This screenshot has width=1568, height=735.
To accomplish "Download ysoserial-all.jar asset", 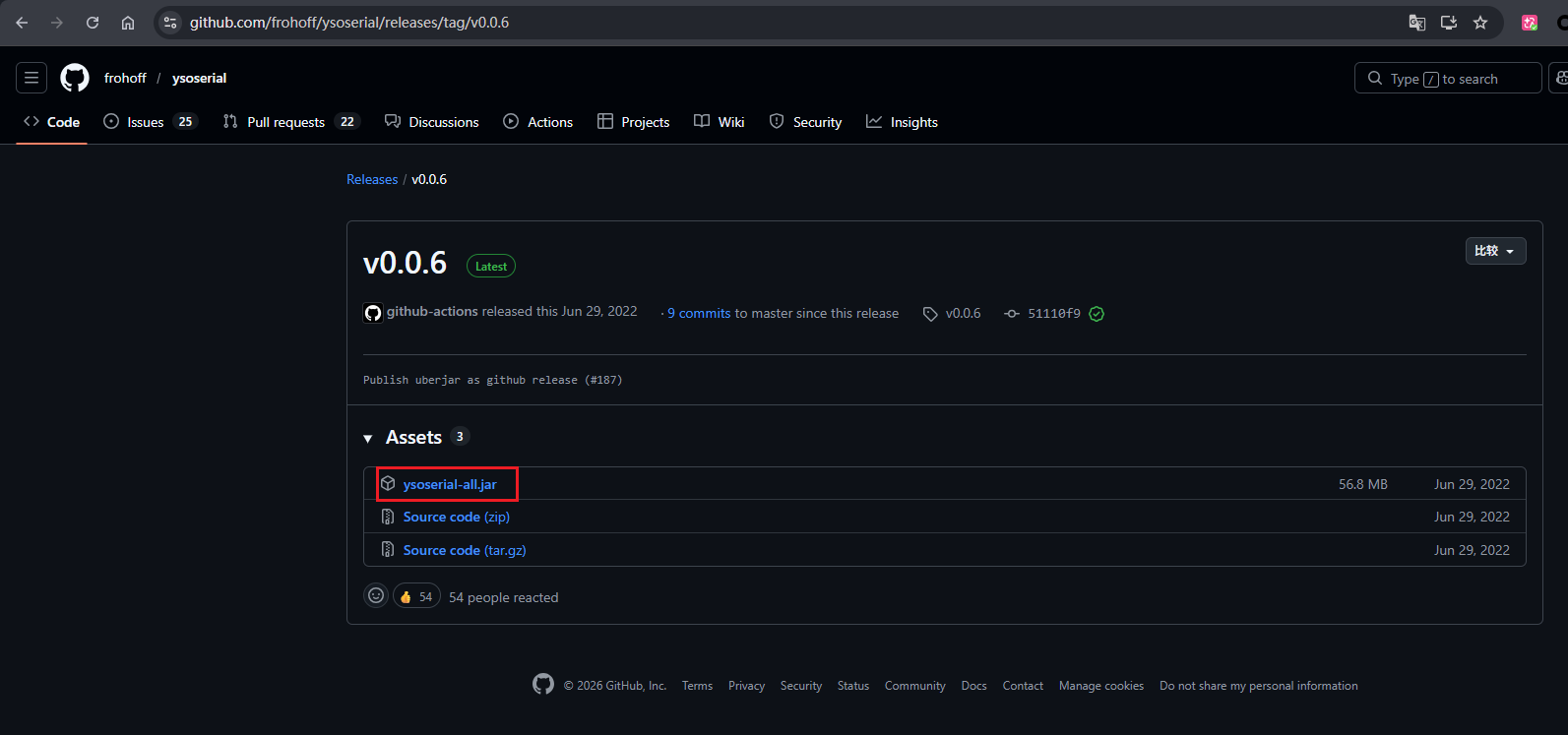I will [x=450, y=484].
